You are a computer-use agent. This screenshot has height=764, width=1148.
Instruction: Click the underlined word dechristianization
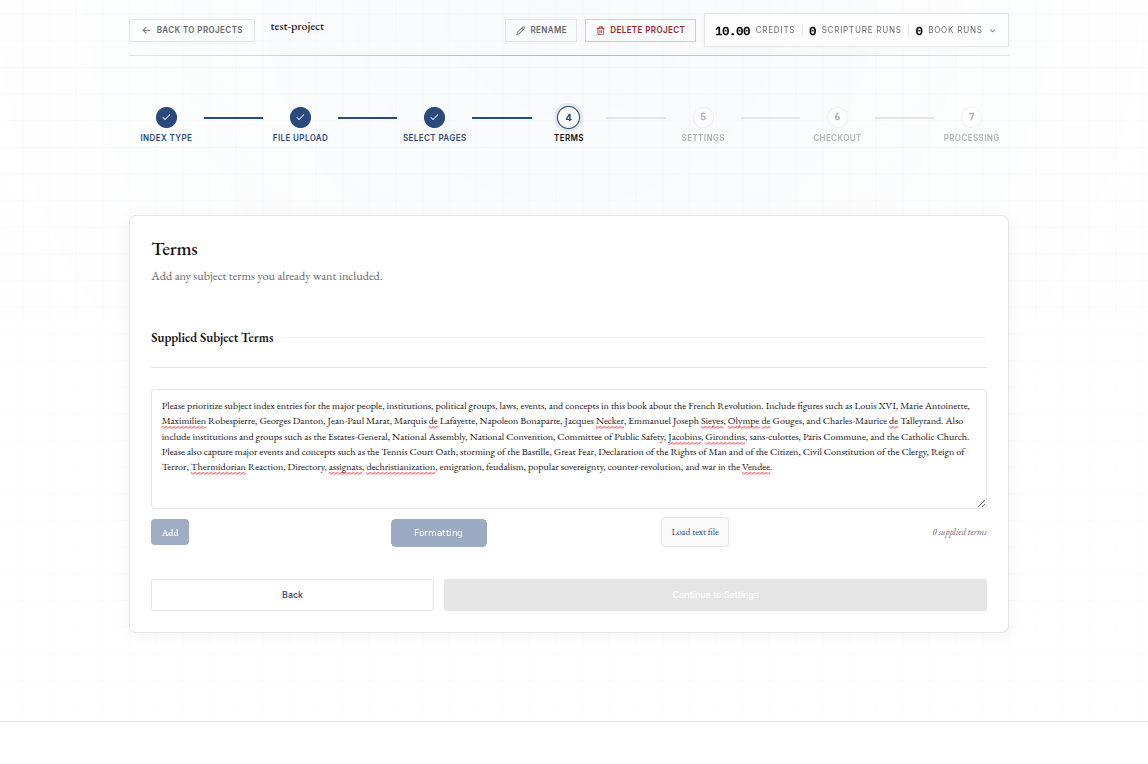pos(401,467)
